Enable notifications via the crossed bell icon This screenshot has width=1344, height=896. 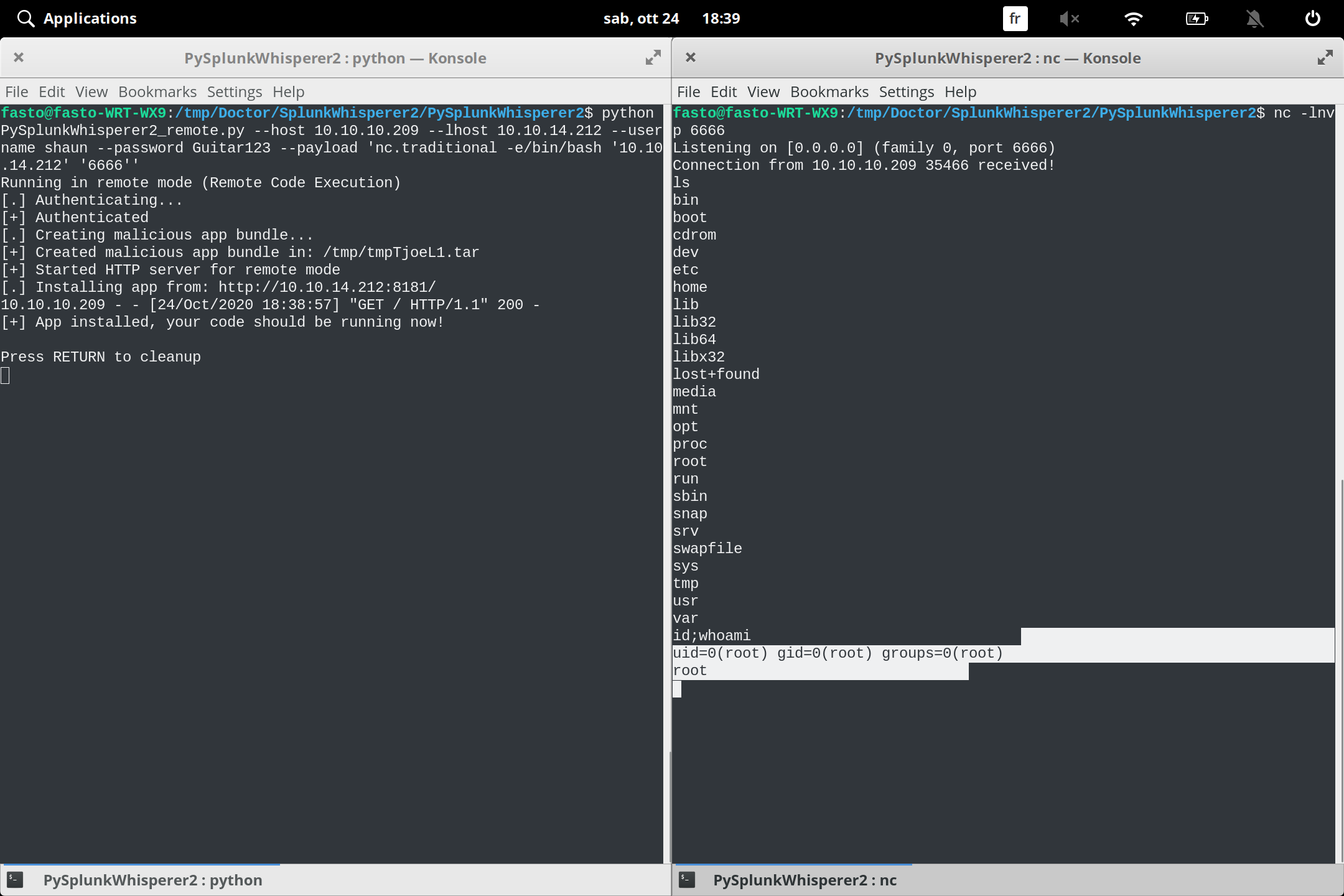tap(1254, 18)
